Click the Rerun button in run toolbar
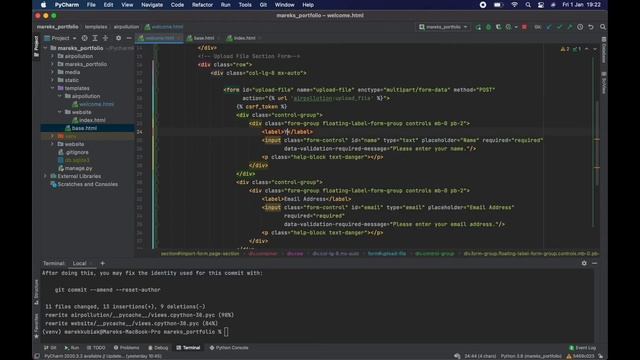This screenshot has height=360, width=640. (478, 27)
